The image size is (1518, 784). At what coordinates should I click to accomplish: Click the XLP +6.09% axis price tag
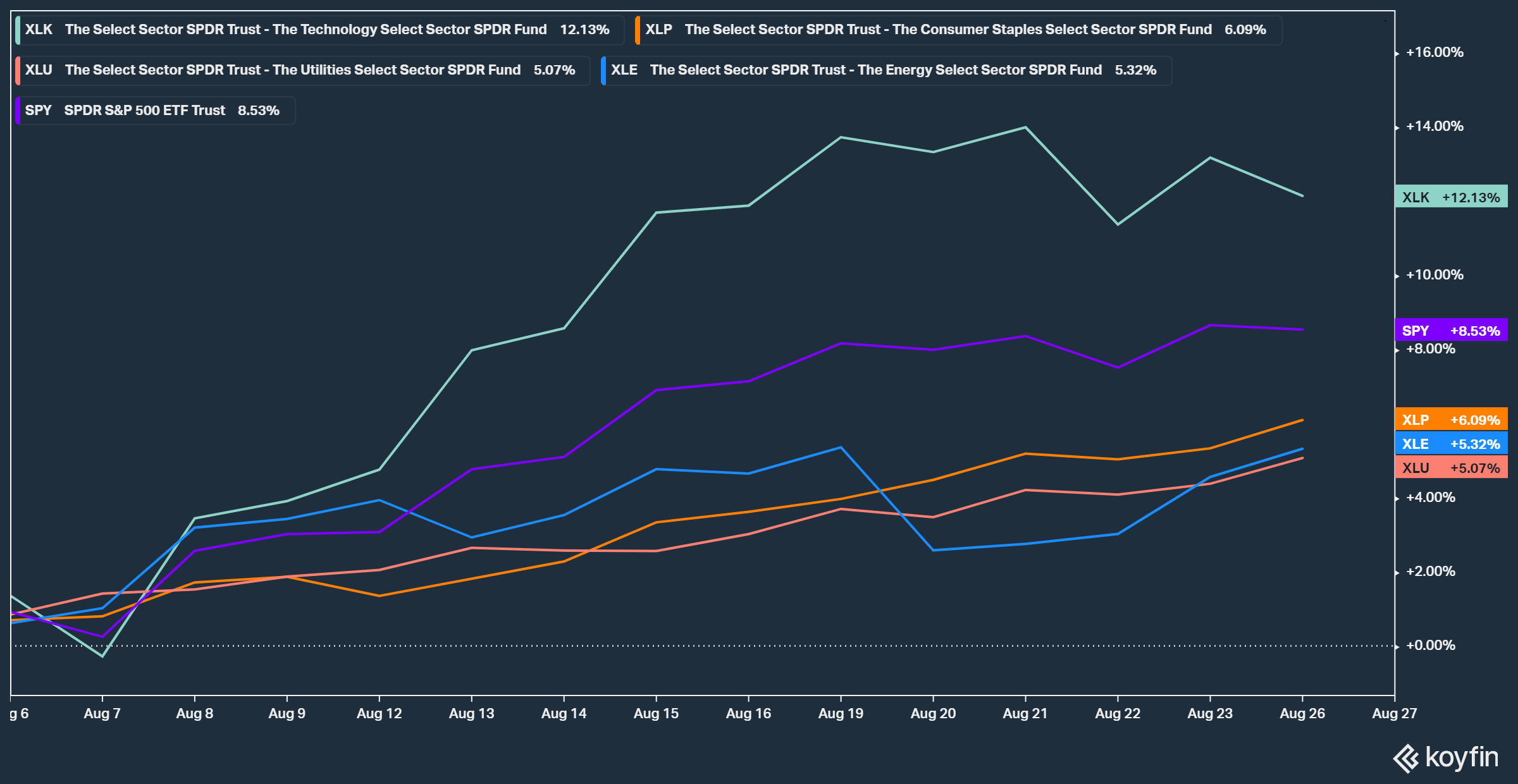(1451, 420)
